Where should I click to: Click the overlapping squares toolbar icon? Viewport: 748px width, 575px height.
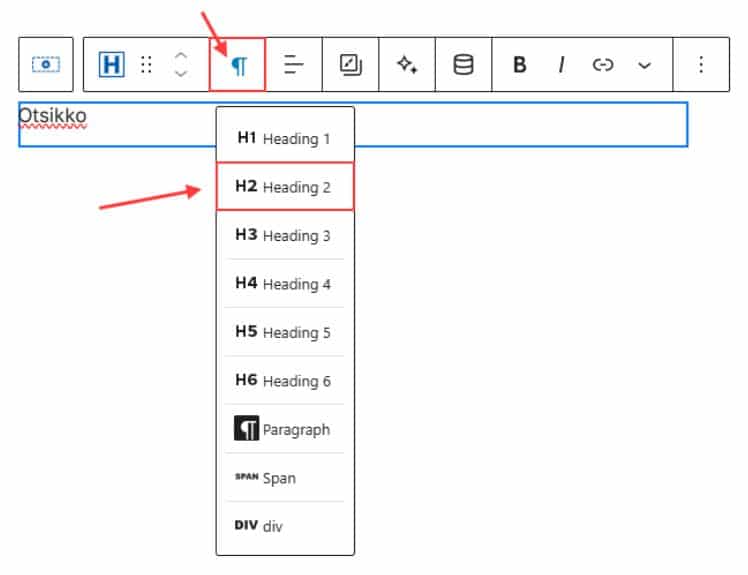(350, 64)
